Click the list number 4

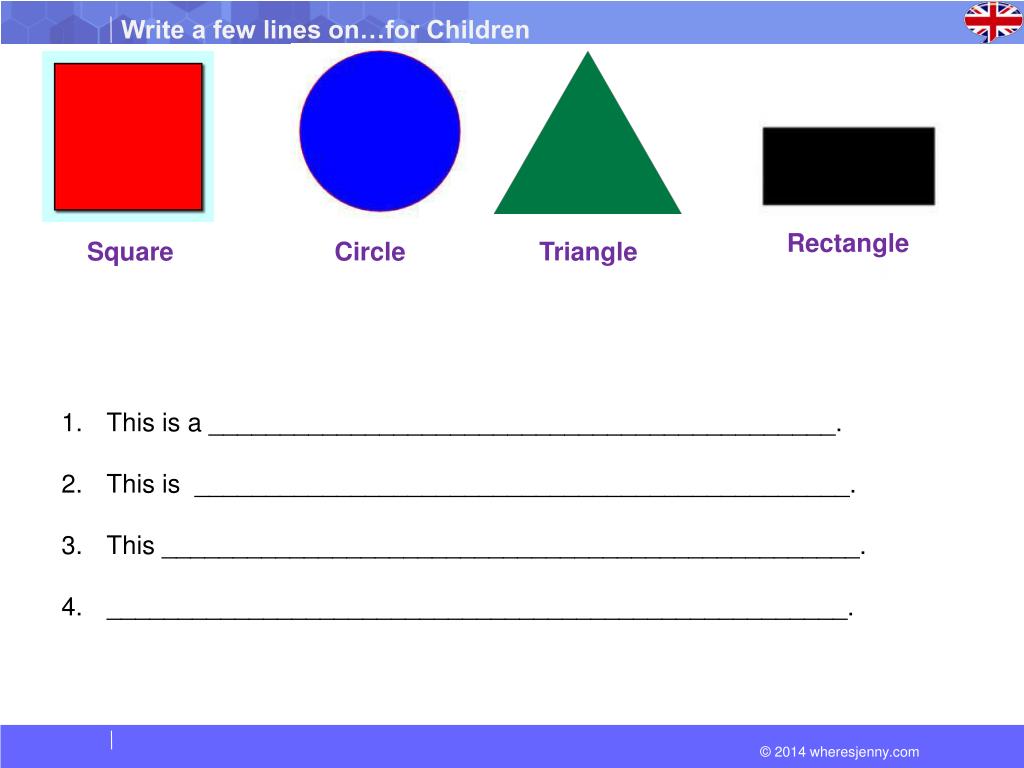71,607
